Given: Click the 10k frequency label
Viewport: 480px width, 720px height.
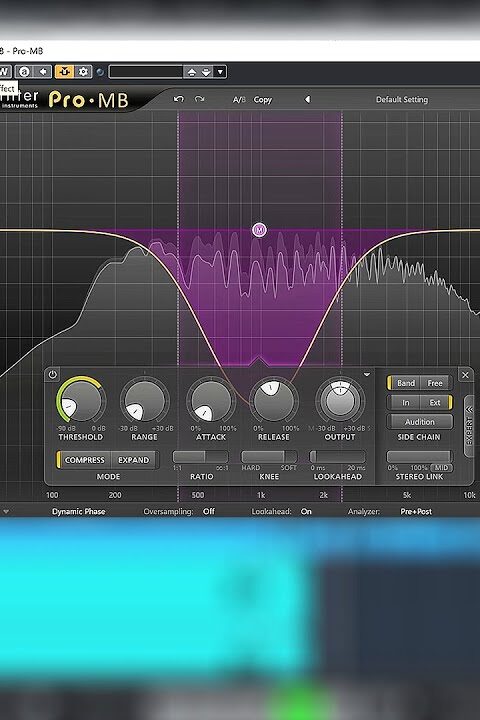Looking at the screenshot, I should [469, 495].
